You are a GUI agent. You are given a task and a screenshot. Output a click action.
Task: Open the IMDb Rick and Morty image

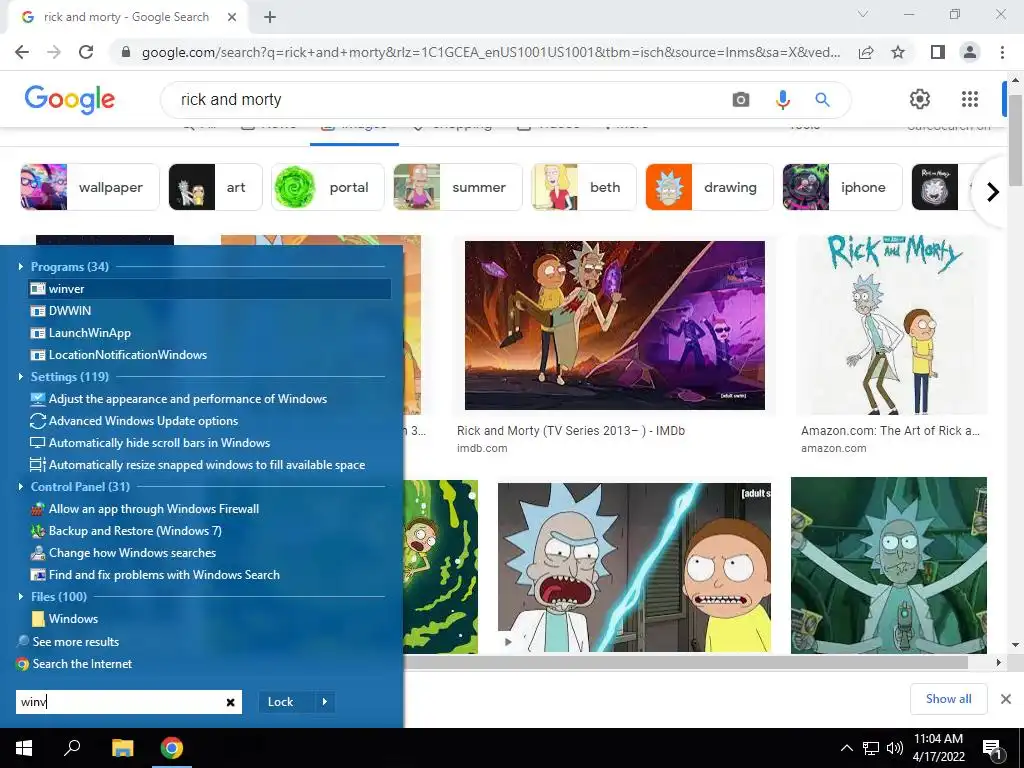tap(615, 325)
